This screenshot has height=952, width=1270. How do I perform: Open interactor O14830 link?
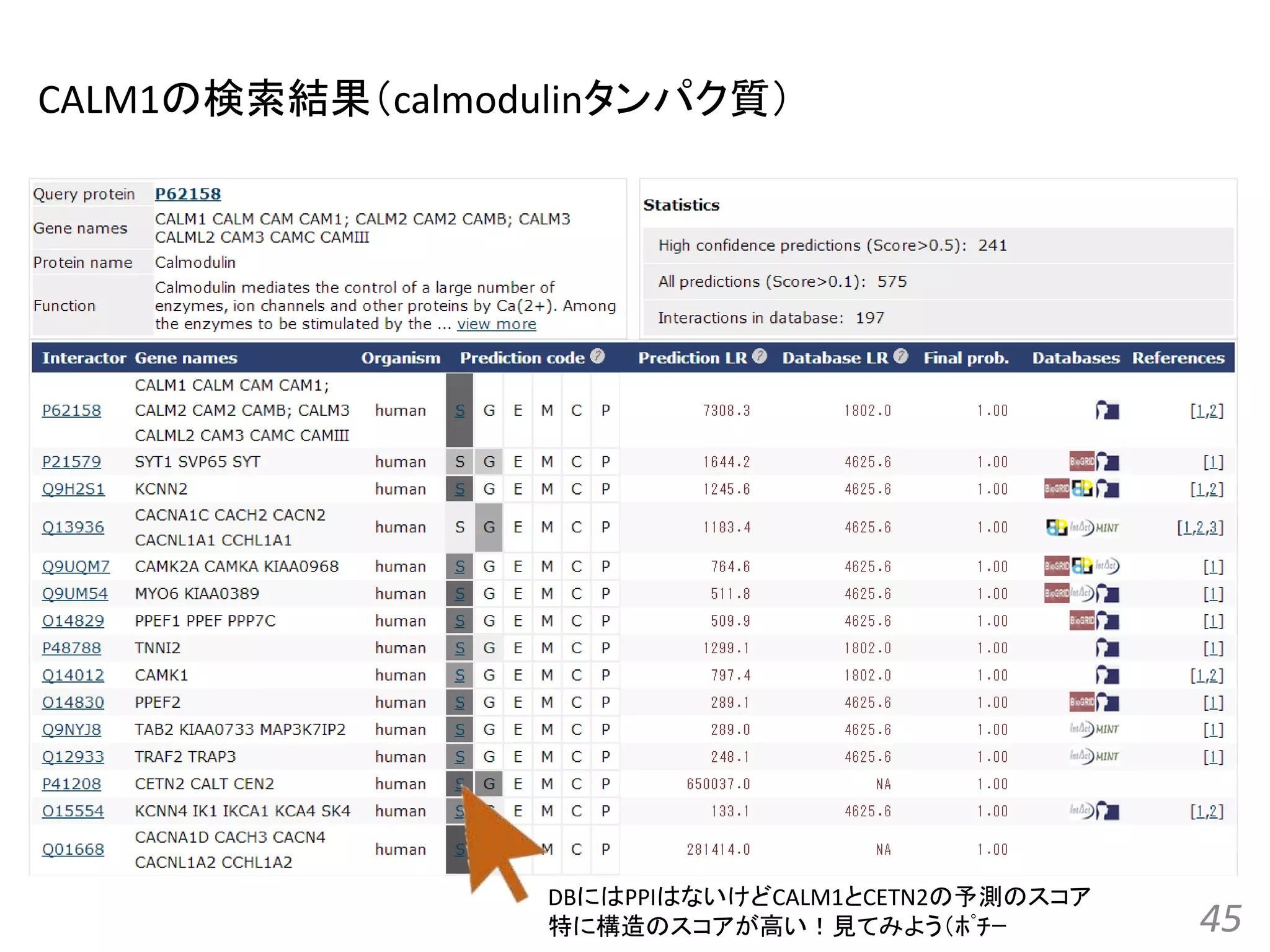tap(73, 702)
